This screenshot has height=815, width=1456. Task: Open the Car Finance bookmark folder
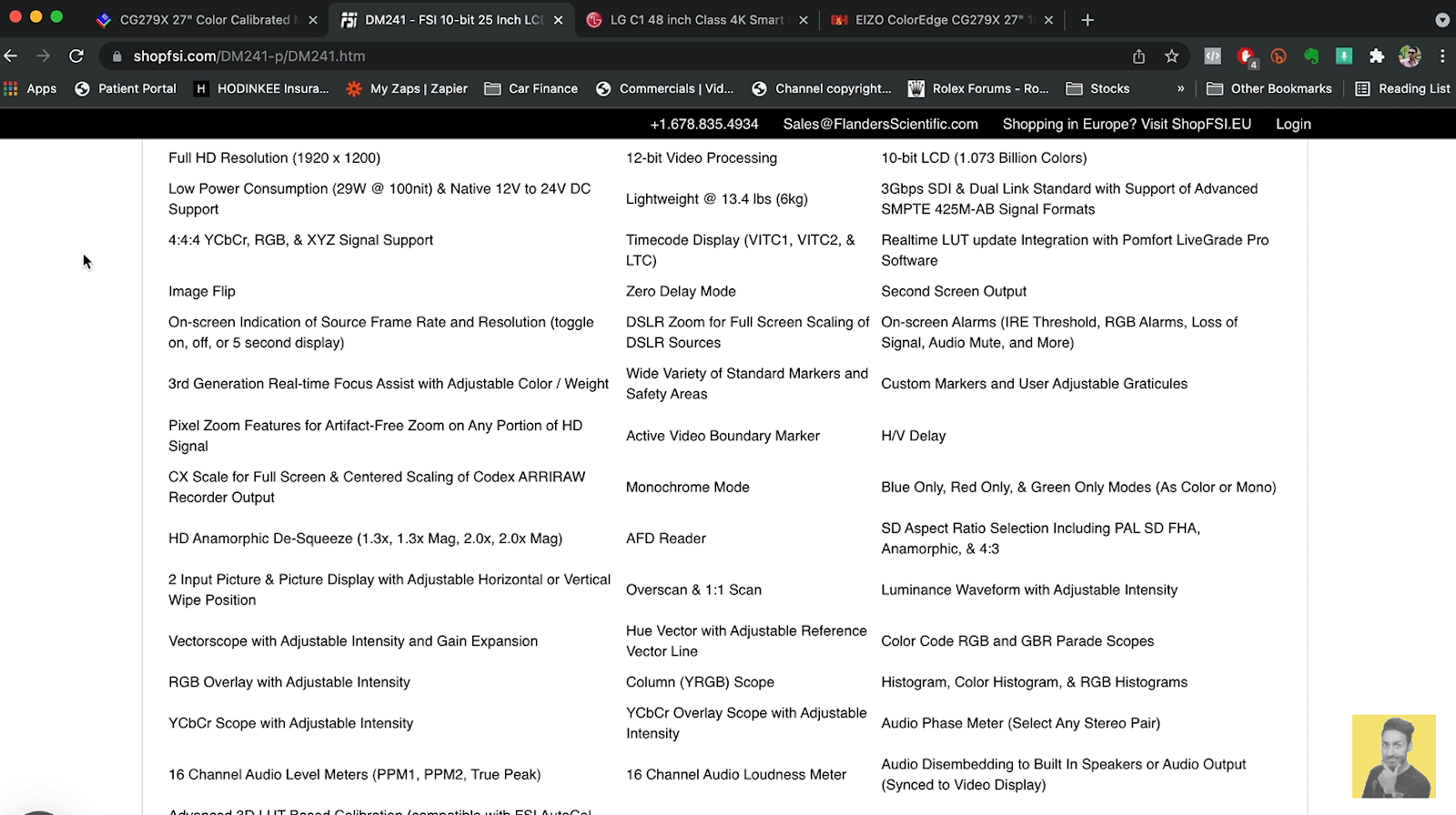pos(531,88)
